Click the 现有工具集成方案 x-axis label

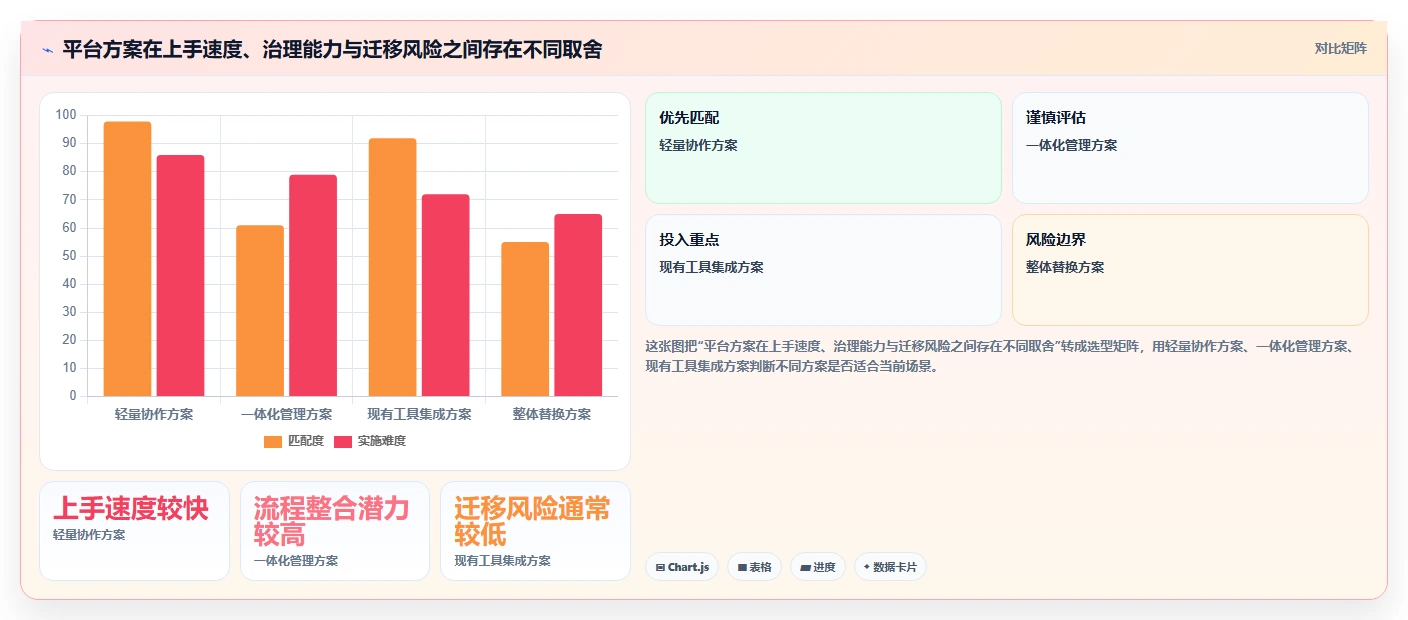coord(419,414)
